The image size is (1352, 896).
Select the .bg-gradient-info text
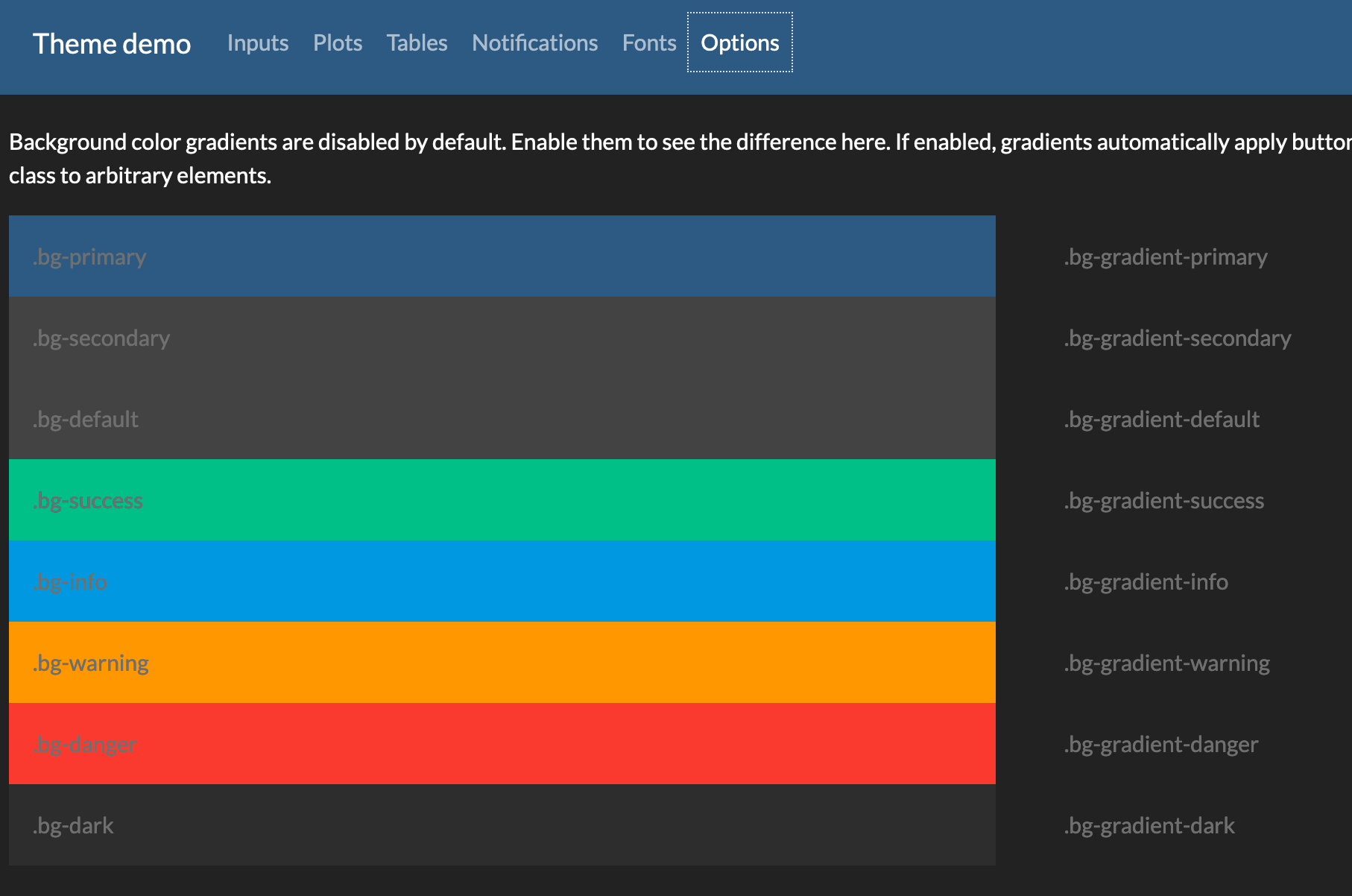[x=1146, y=582]
